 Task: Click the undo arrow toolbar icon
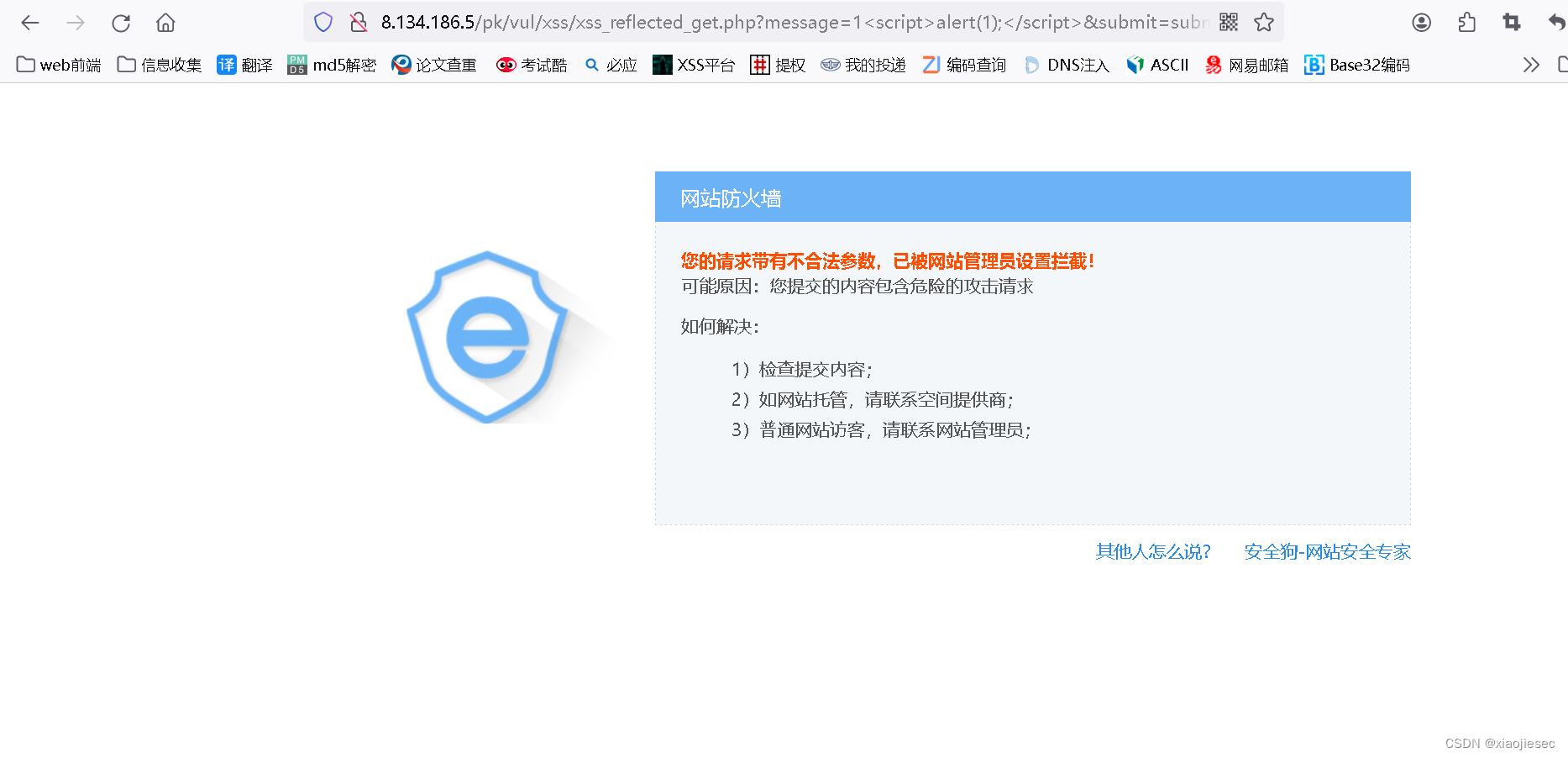coord(1556,23)
